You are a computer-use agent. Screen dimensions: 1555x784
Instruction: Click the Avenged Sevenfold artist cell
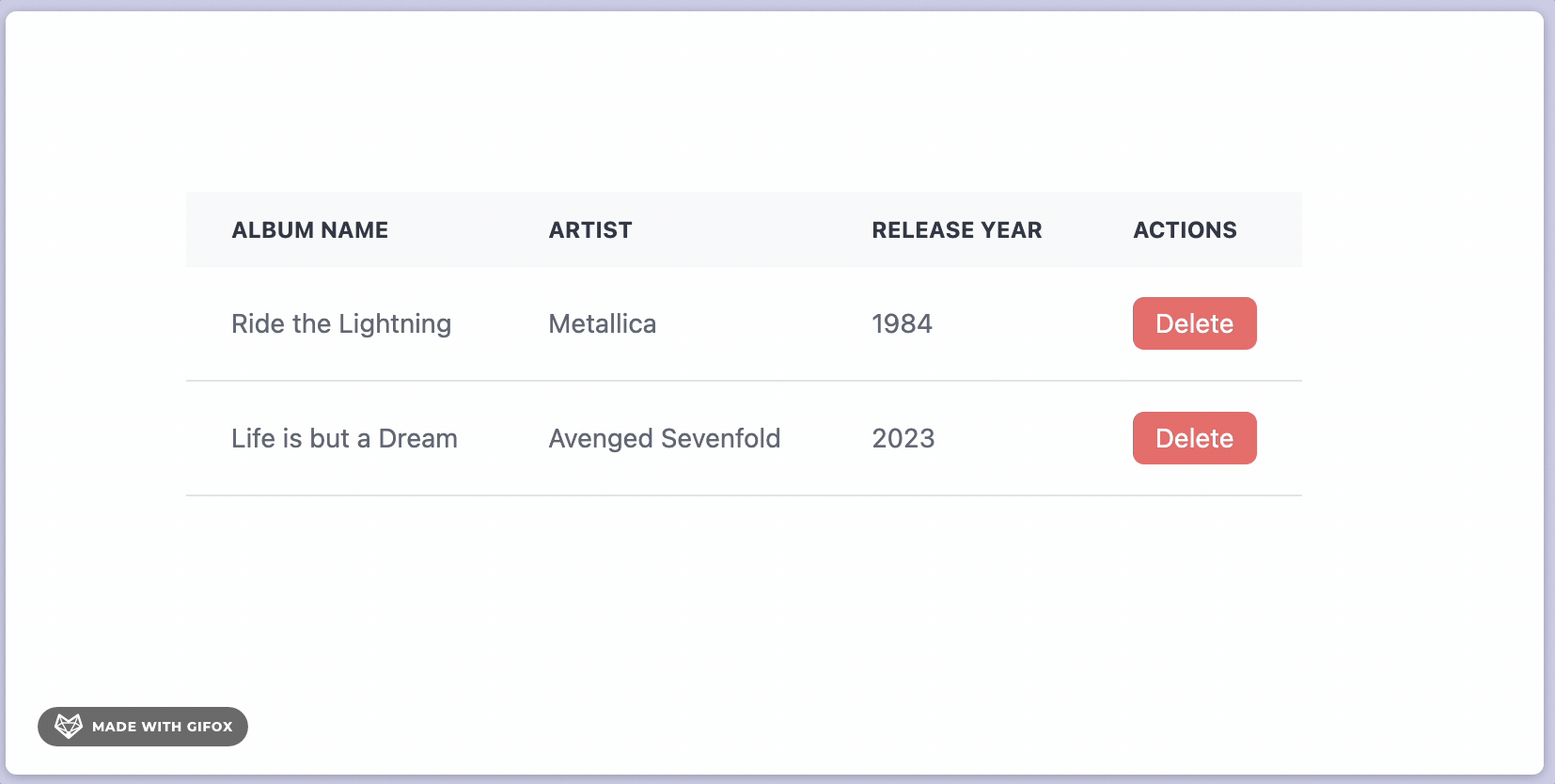(x=664, y=439)
